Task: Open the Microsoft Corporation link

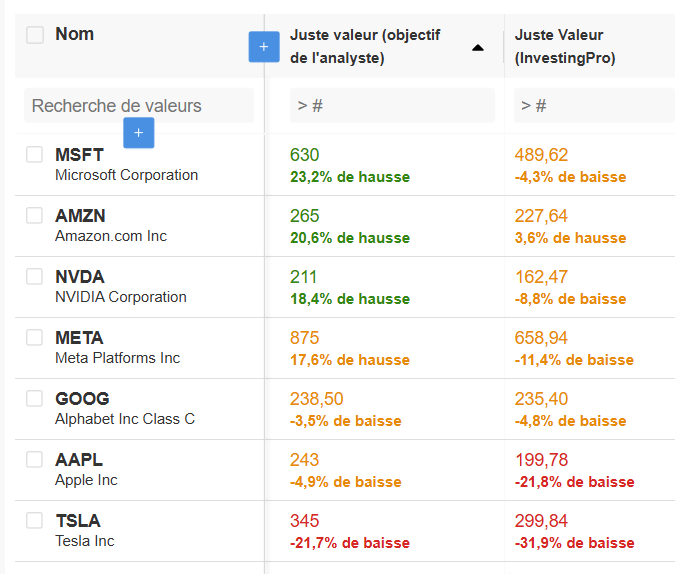Action: click(126, 175)
